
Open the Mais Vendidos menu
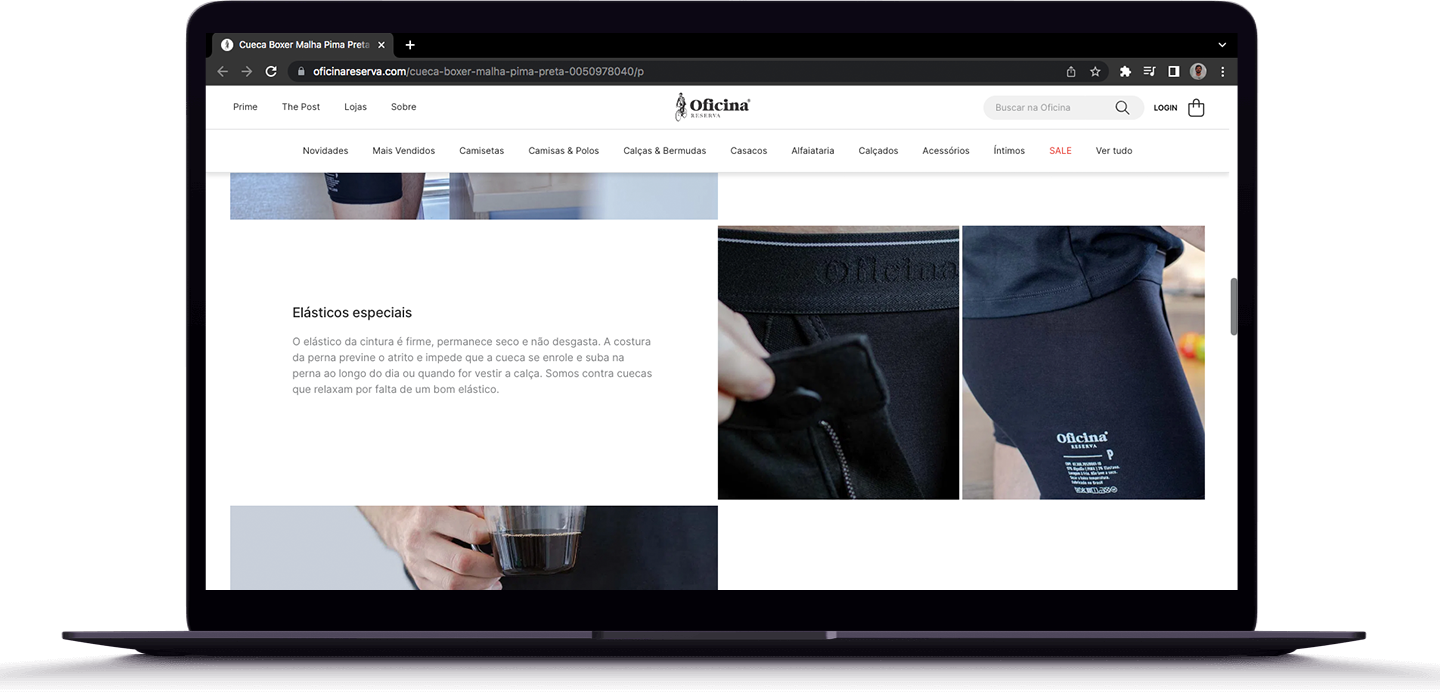404,151
